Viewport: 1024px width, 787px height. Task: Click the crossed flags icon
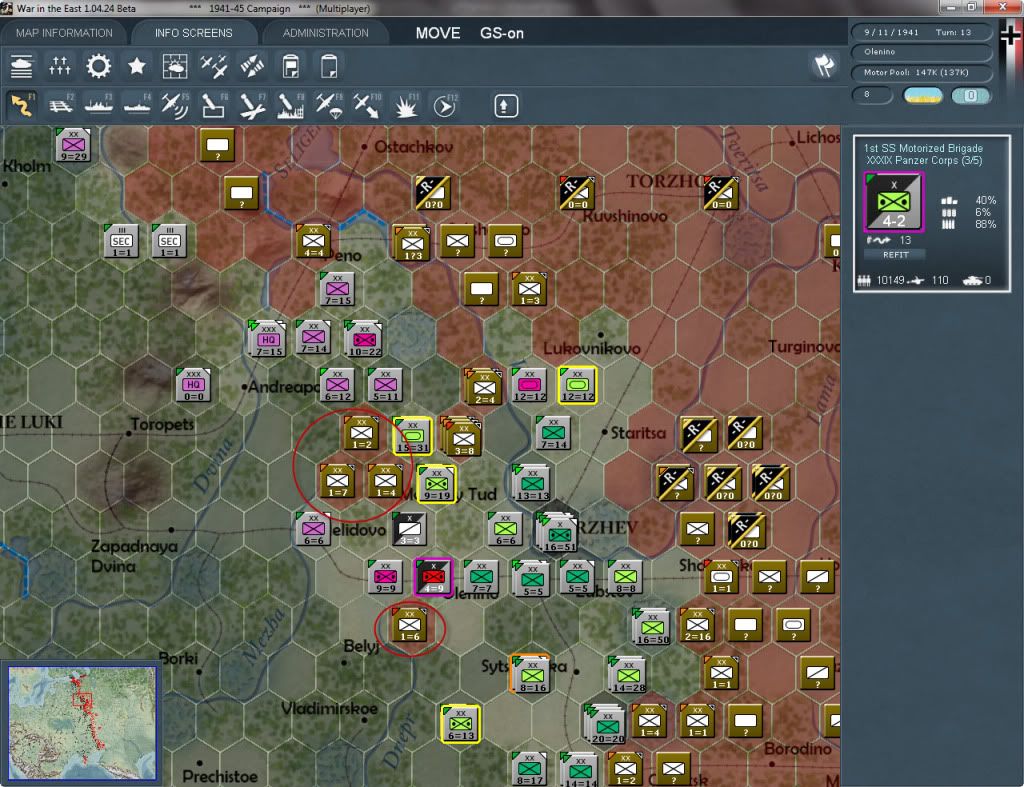[x=825, y=65]
